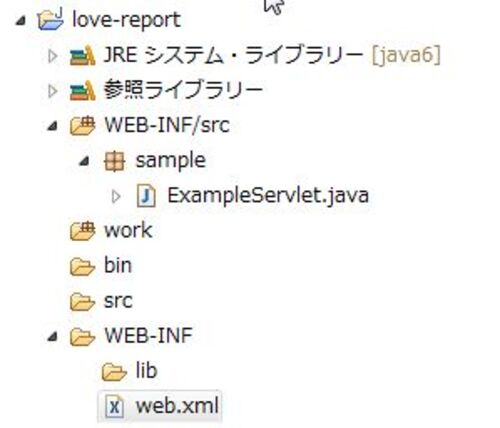Screen dimensions: 500x428
Task: Collapse the sample package node
Action: [84, 162]
